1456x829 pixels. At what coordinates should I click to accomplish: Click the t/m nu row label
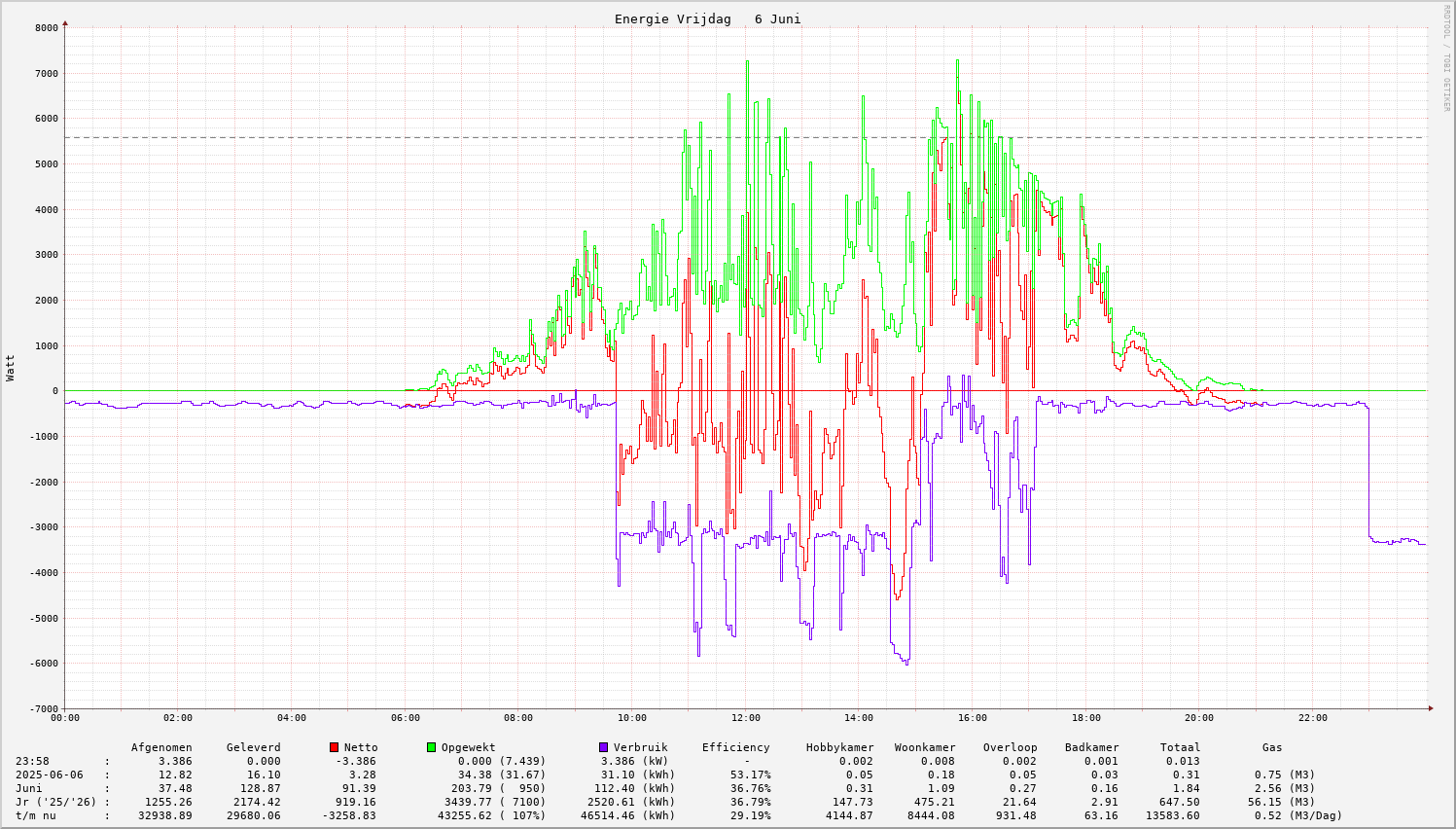(36, 815)
